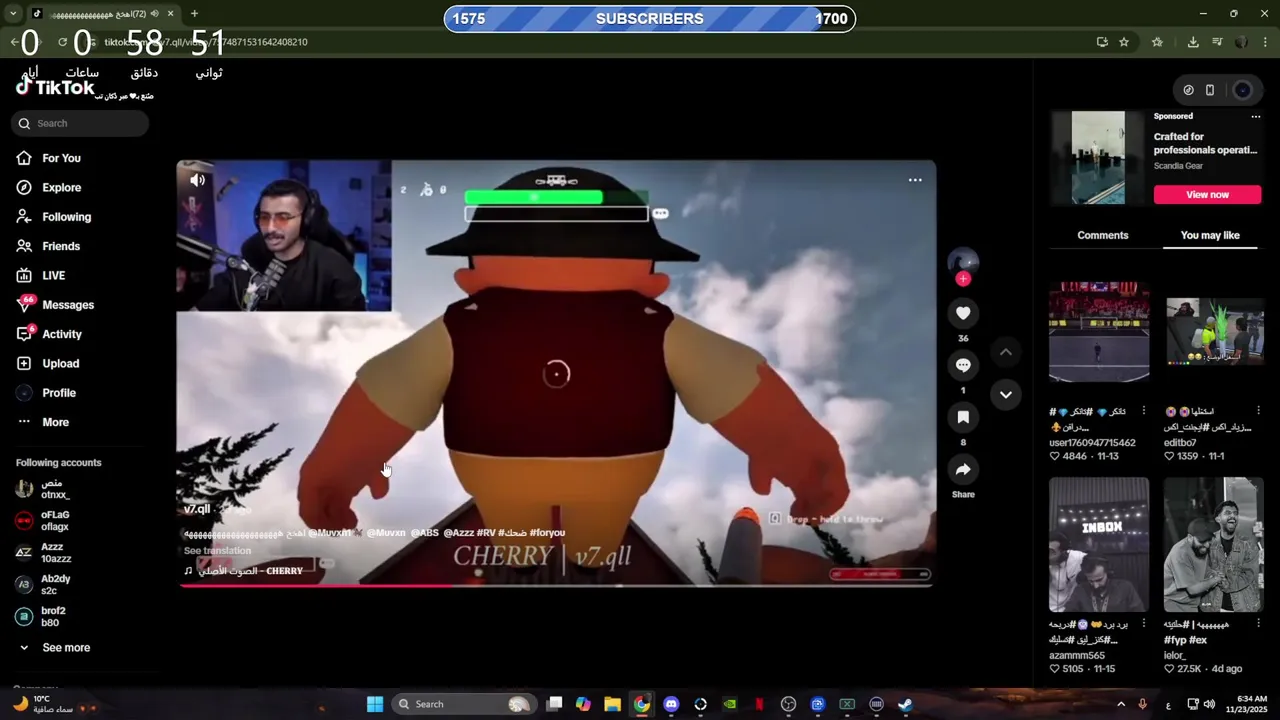Image resolution: width=1280 pixels, height=720 pixels.
Task: Close the TikTok browser tab
Action: [x=170, y=14]
